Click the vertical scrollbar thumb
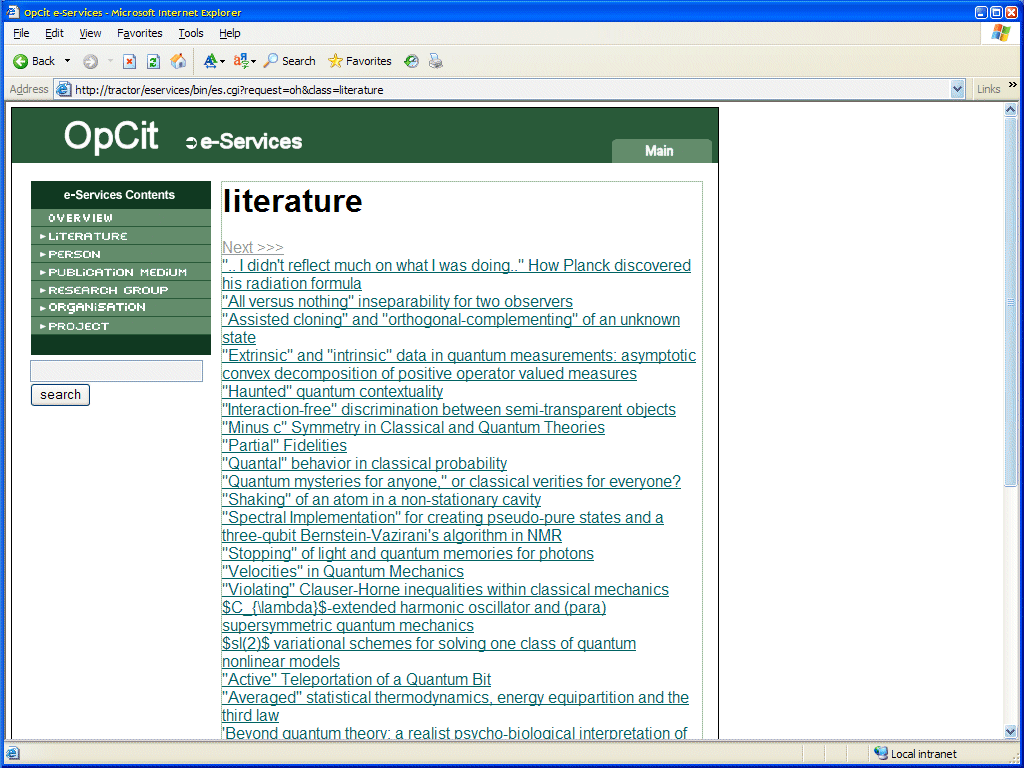1024x768 pixels. (x=1010, y=301)
